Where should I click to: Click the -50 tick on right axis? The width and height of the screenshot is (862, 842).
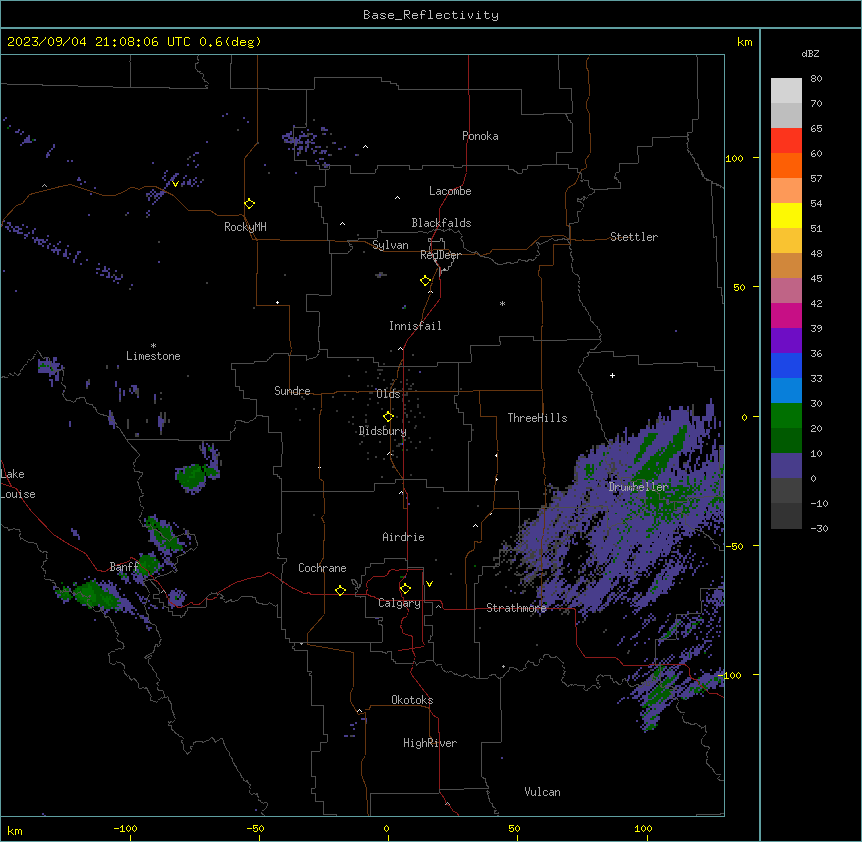click(734, 546)
